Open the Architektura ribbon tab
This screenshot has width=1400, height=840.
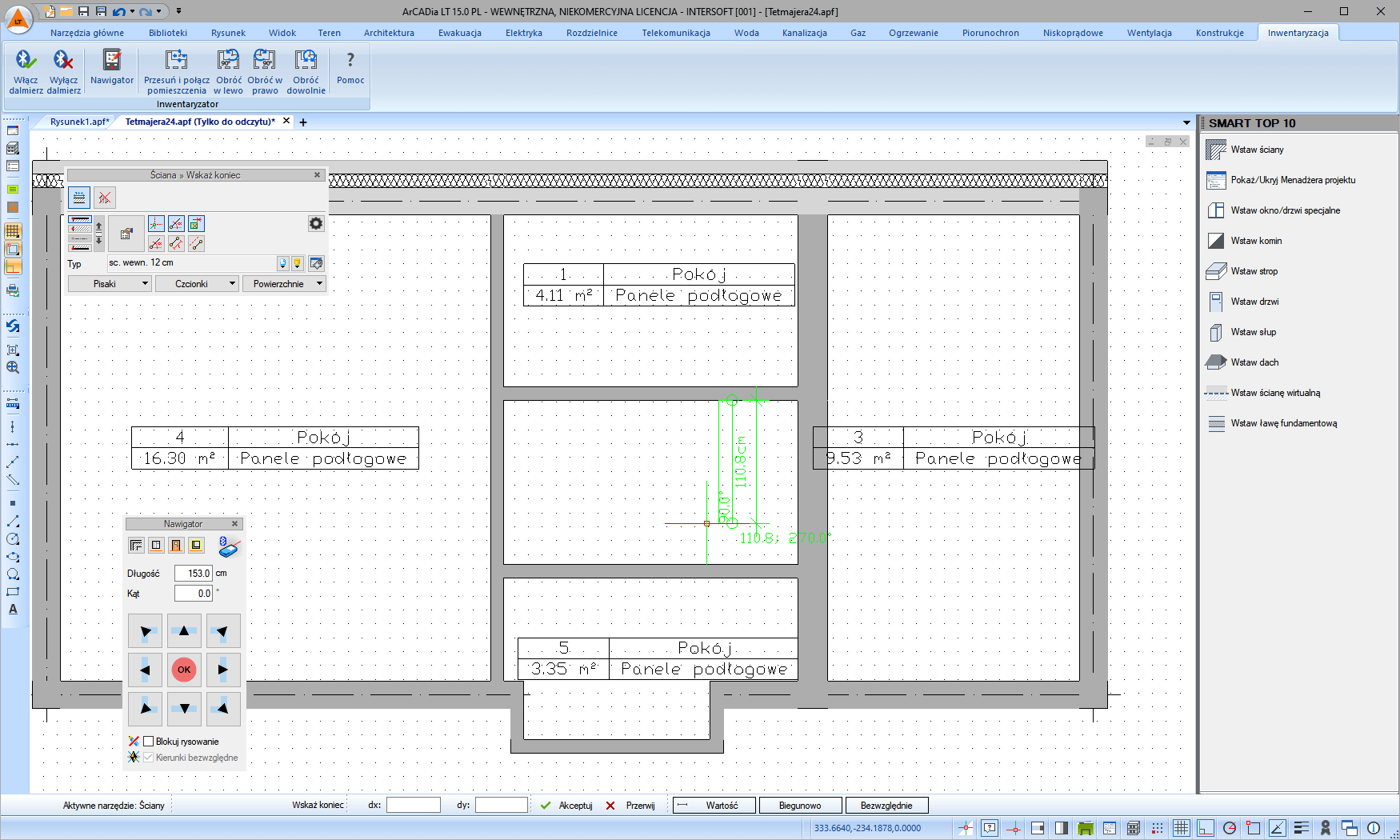point(389,33)
